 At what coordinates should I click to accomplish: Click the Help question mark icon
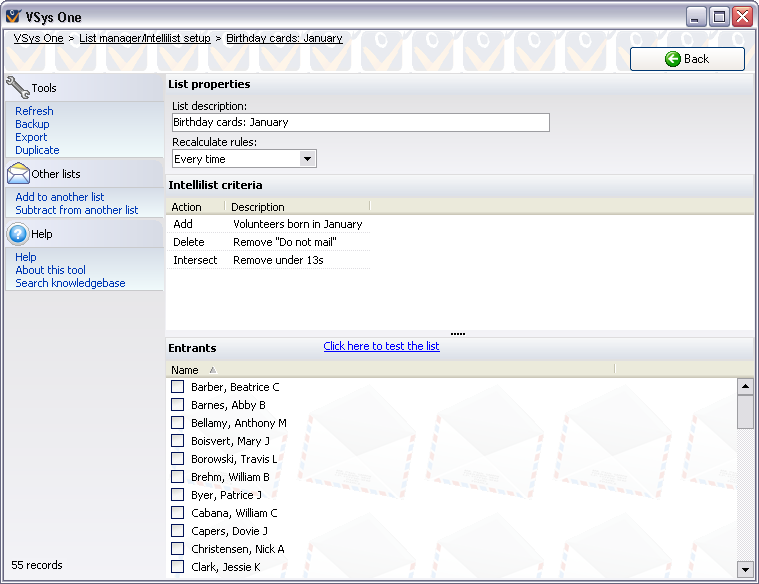click(18, 234)
